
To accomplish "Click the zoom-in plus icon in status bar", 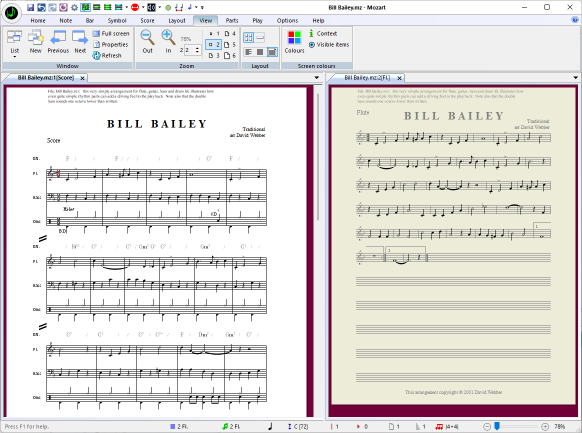I will pyautogui.click(x=545, y=427).
